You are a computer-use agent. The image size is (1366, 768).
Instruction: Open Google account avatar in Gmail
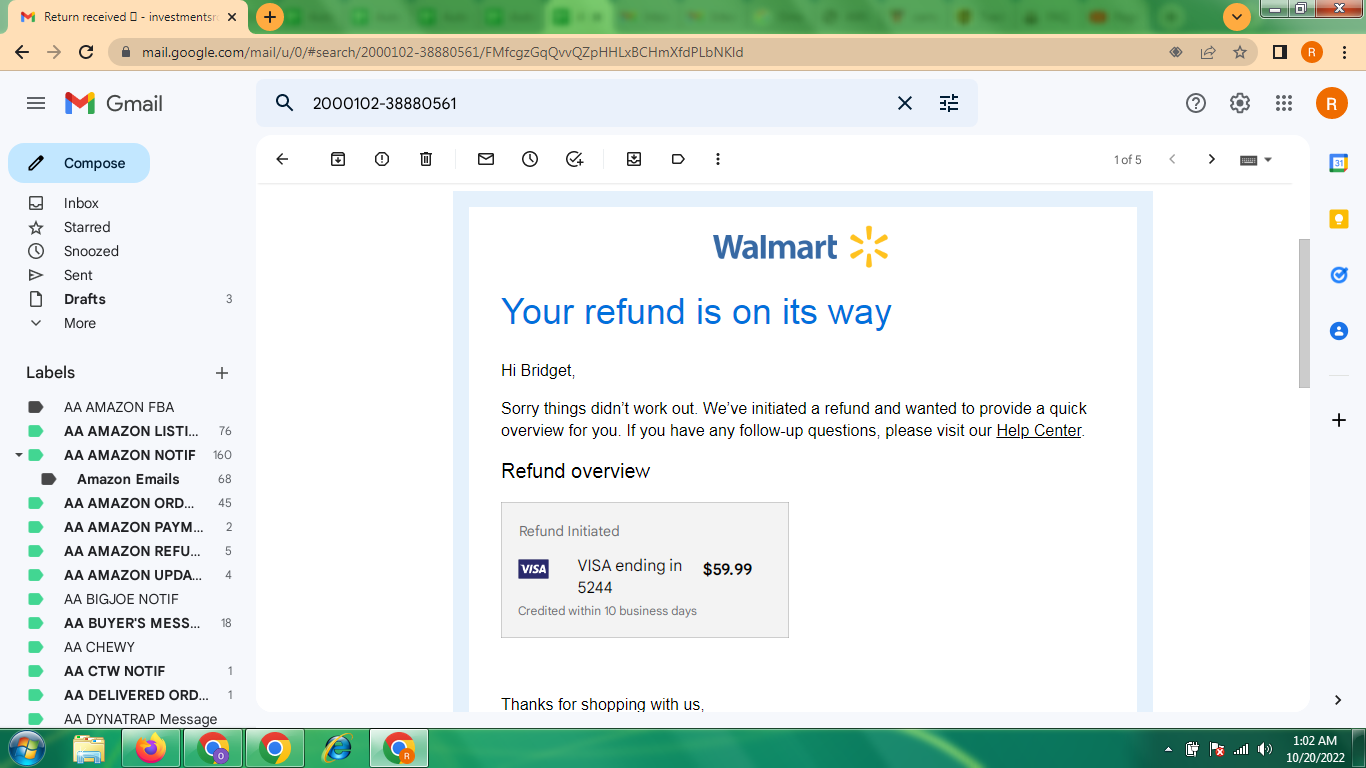pos(1332,103)
